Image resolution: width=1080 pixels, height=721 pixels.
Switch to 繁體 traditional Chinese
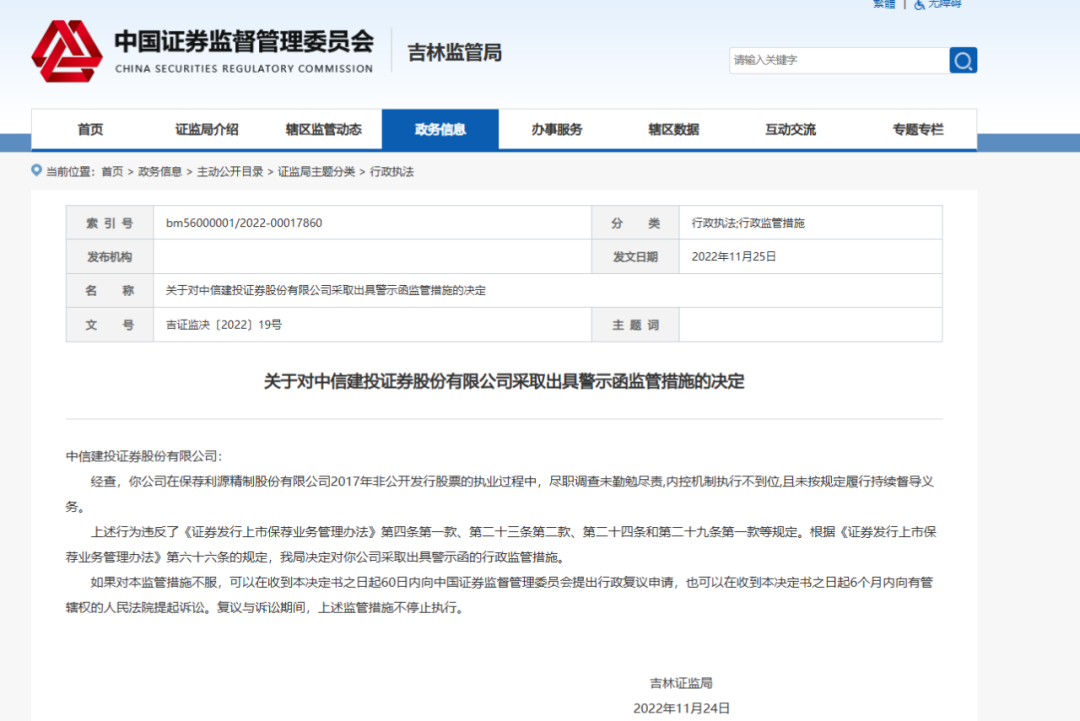884,4
